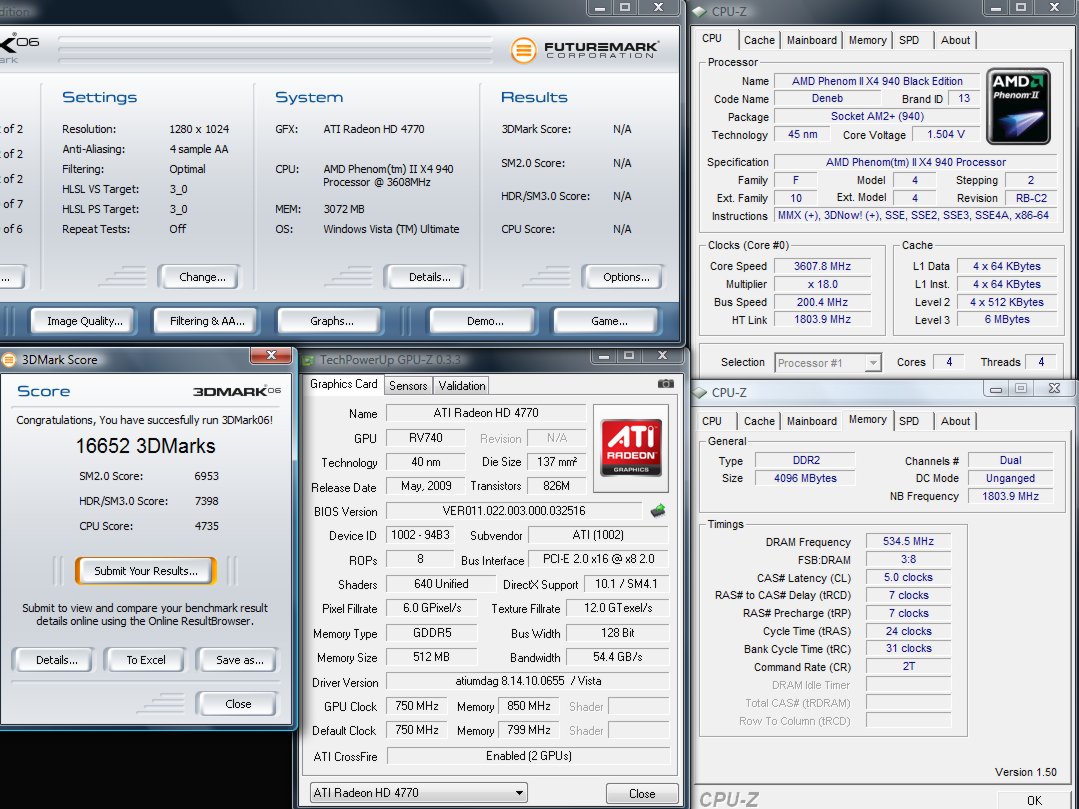1079x809 pixels.
Task: Click the top CPU-Z title bar icon
Action: [x=699, y=12]
